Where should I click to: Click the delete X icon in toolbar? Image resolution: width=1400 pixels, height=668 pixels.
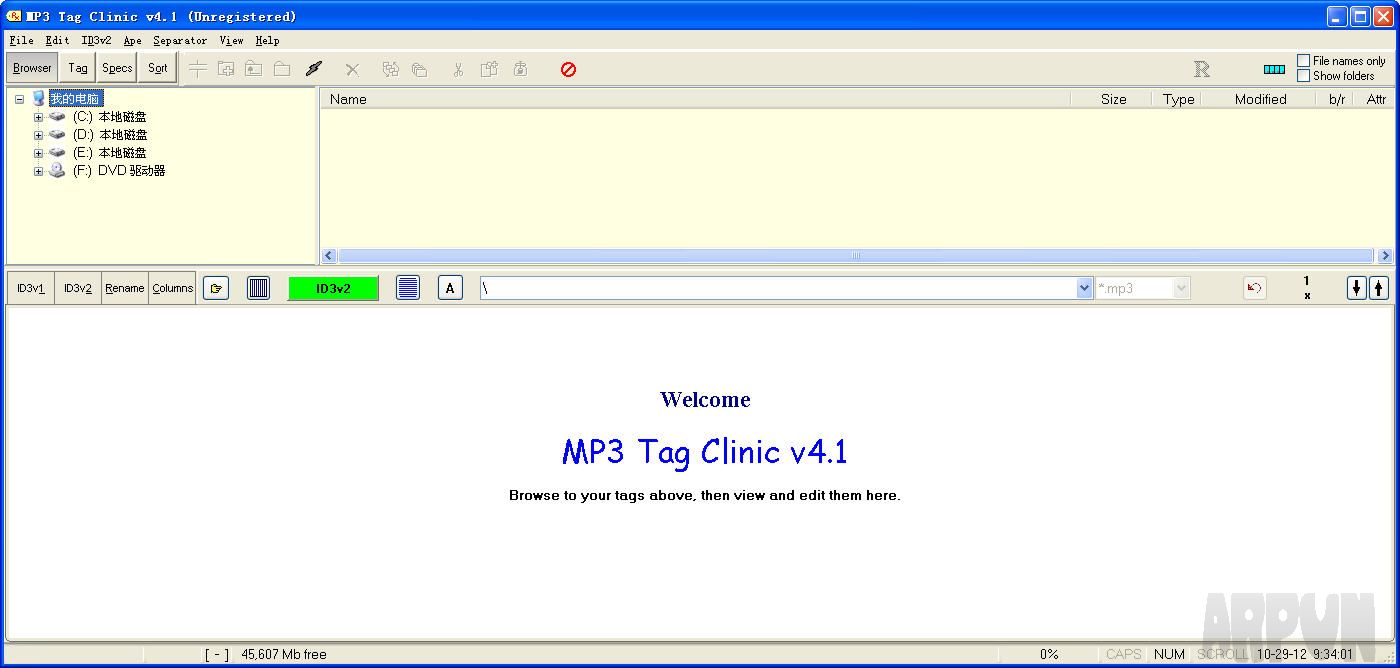[352, 69]
